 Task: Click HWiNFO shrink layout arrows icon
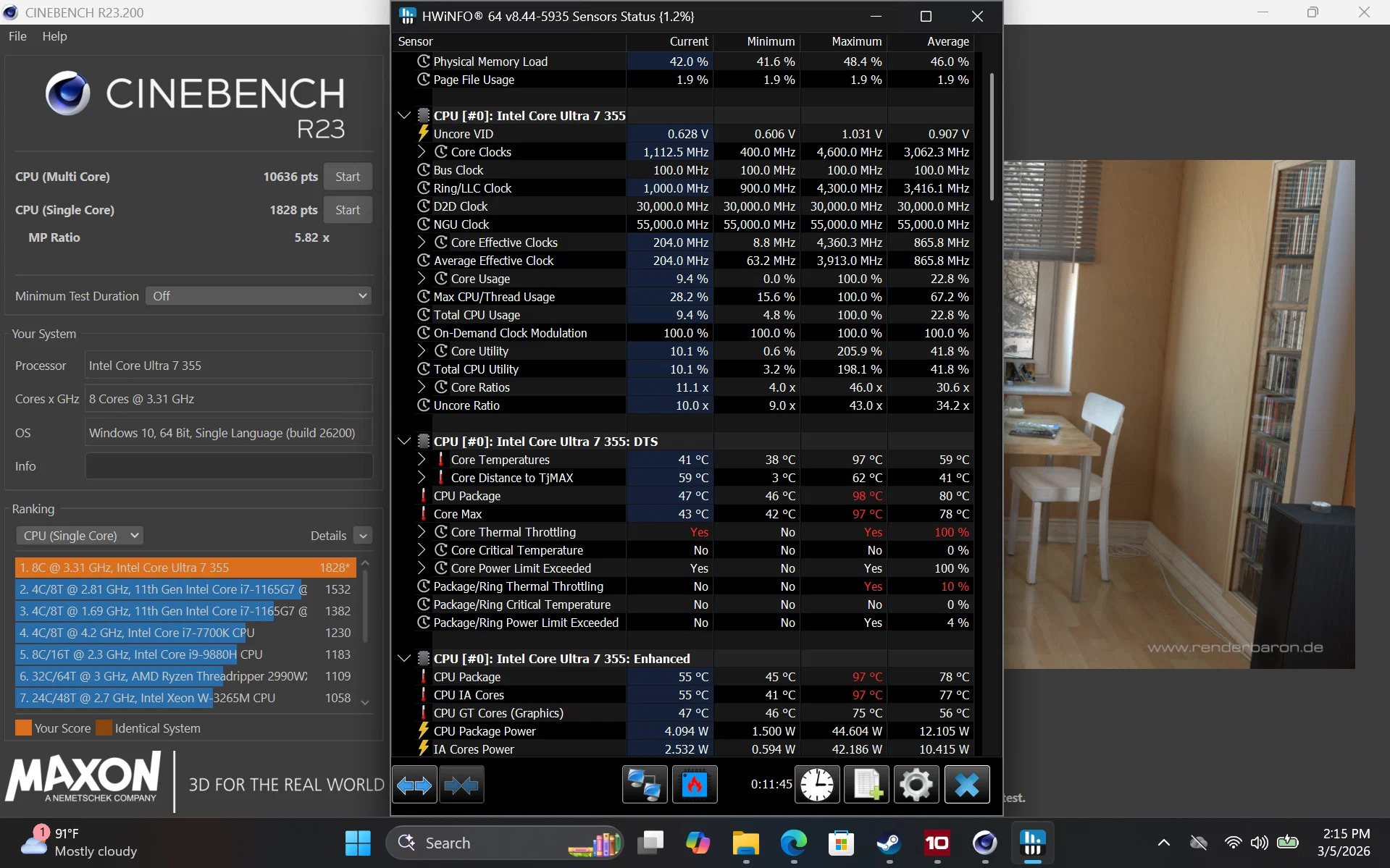(x=461, y=785)
